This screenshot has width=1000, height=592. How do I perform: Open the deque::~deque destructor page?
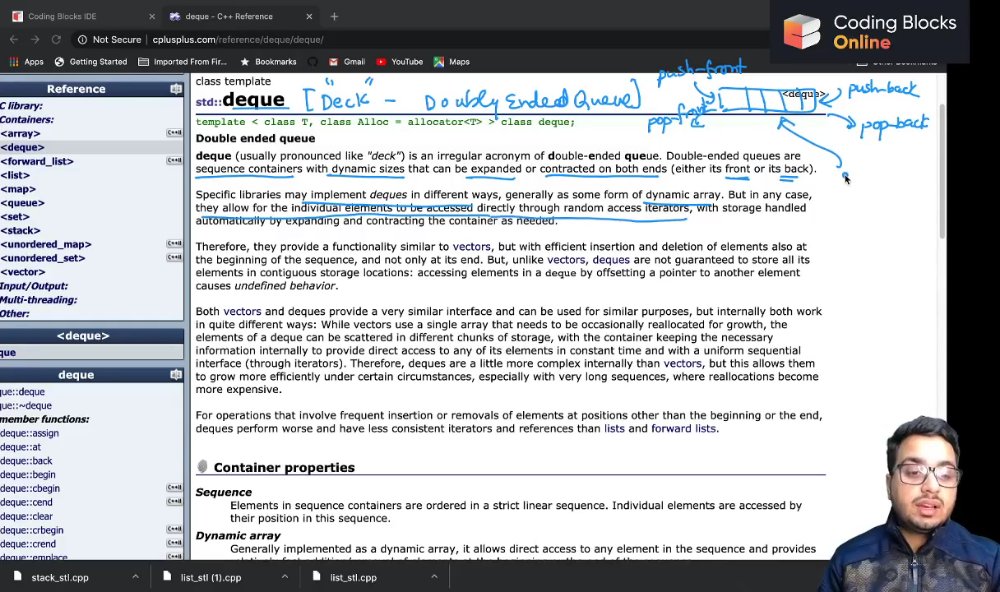point(26,406)
